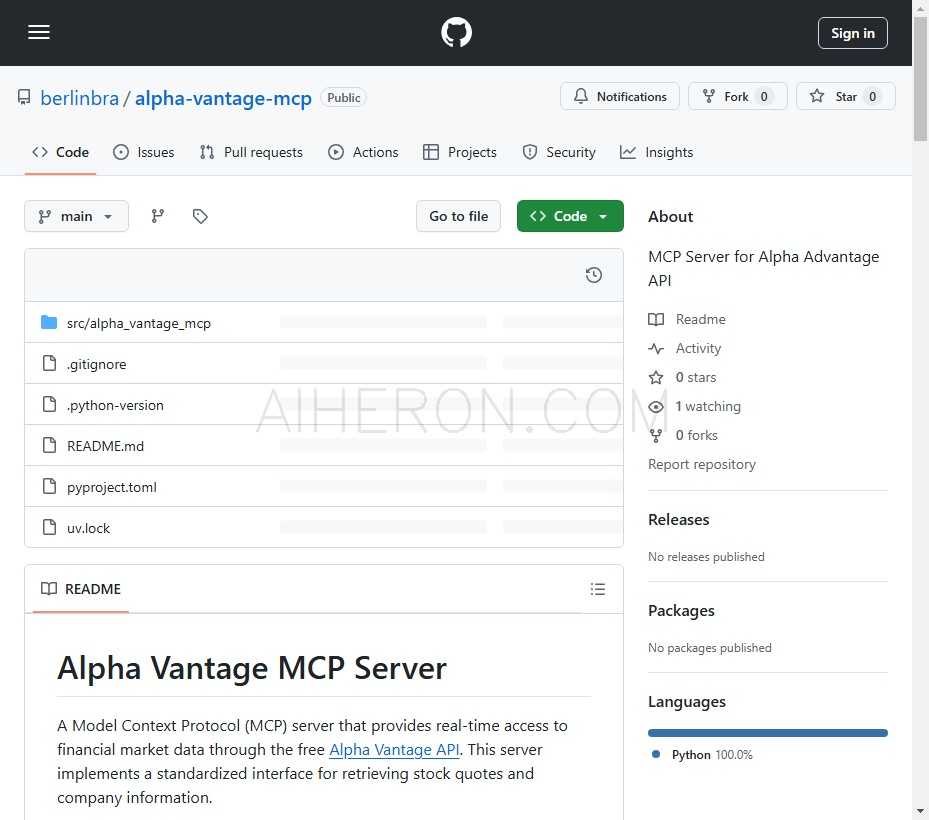
Task: Toggle watching via the 1 watching entry
Action: (707, 406)
